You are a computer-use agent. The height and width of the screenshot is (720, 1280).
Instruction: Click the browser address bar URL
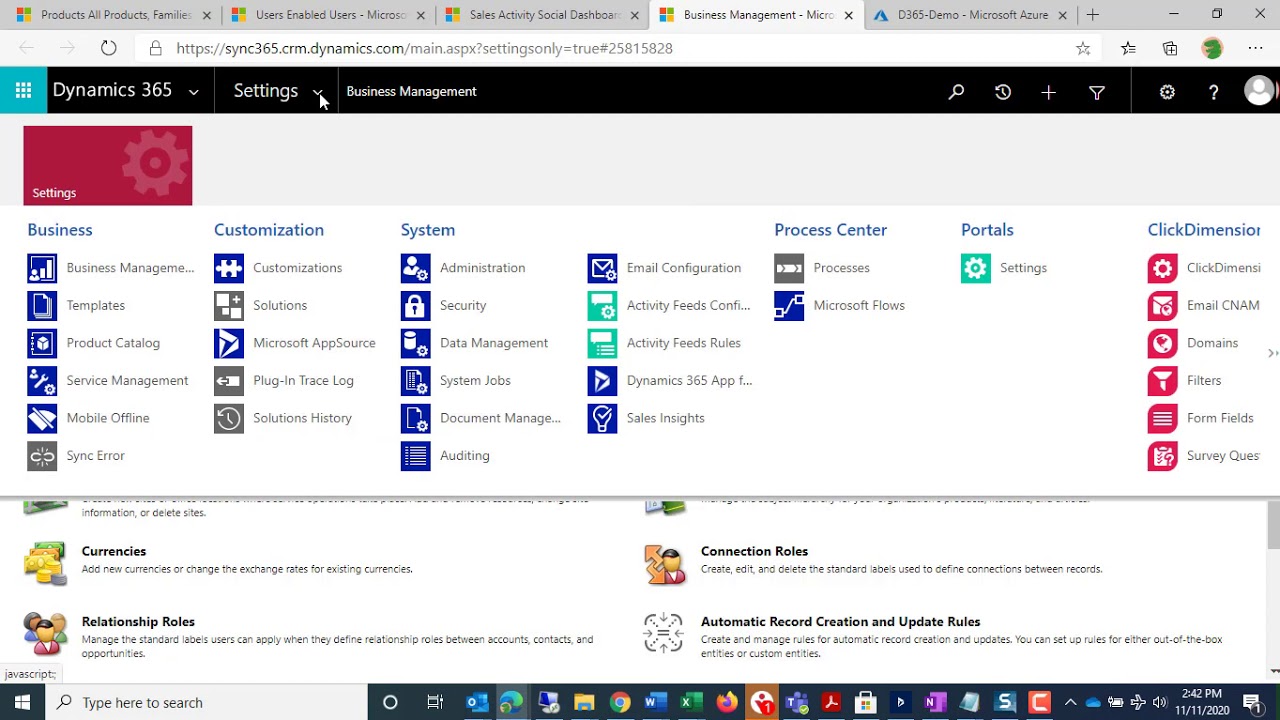click(424, 48)
